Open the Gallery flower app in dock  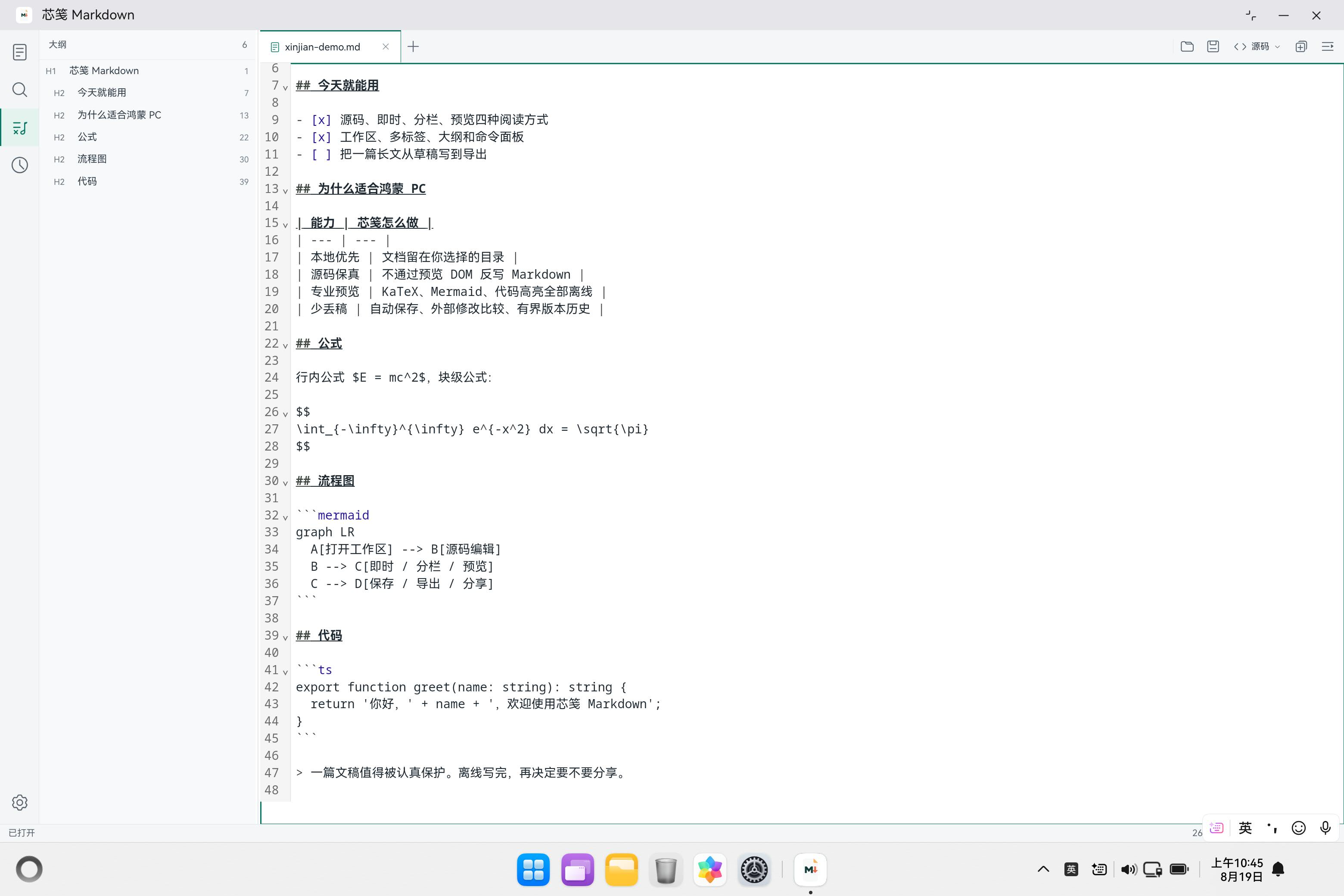coord(710,869)
